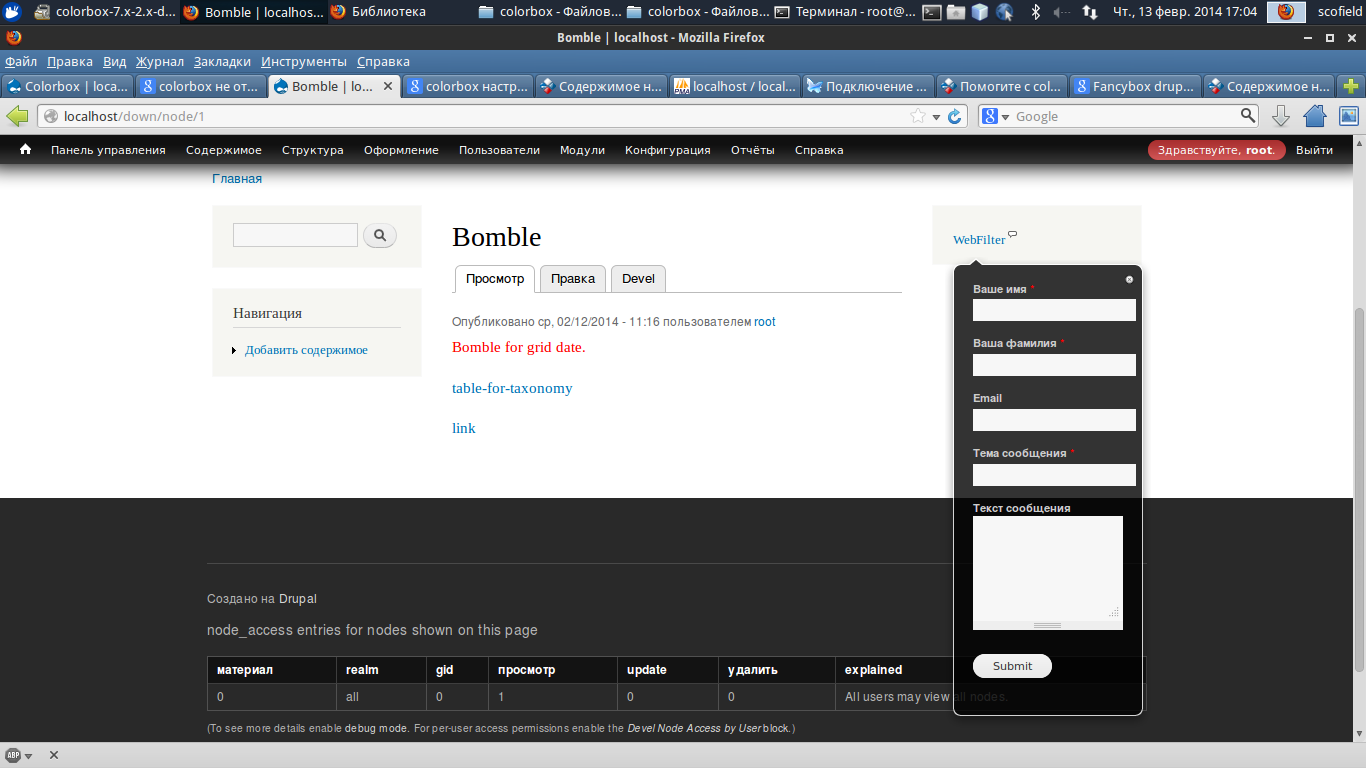Open the Adblock Plus icon in the status bar
Image resolution: width=1366 pixels, height=768 pixels.
click(13, 755)
